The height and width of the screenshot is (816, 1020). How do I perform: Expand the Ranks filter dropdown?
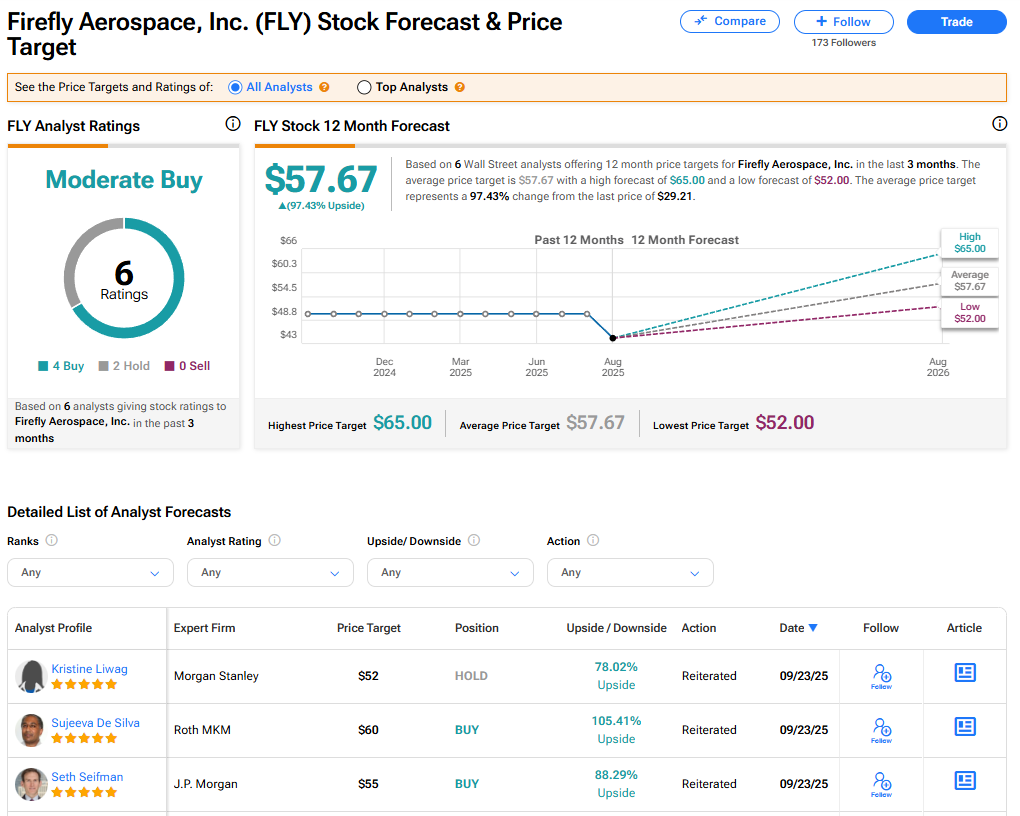tap(90, 572)
